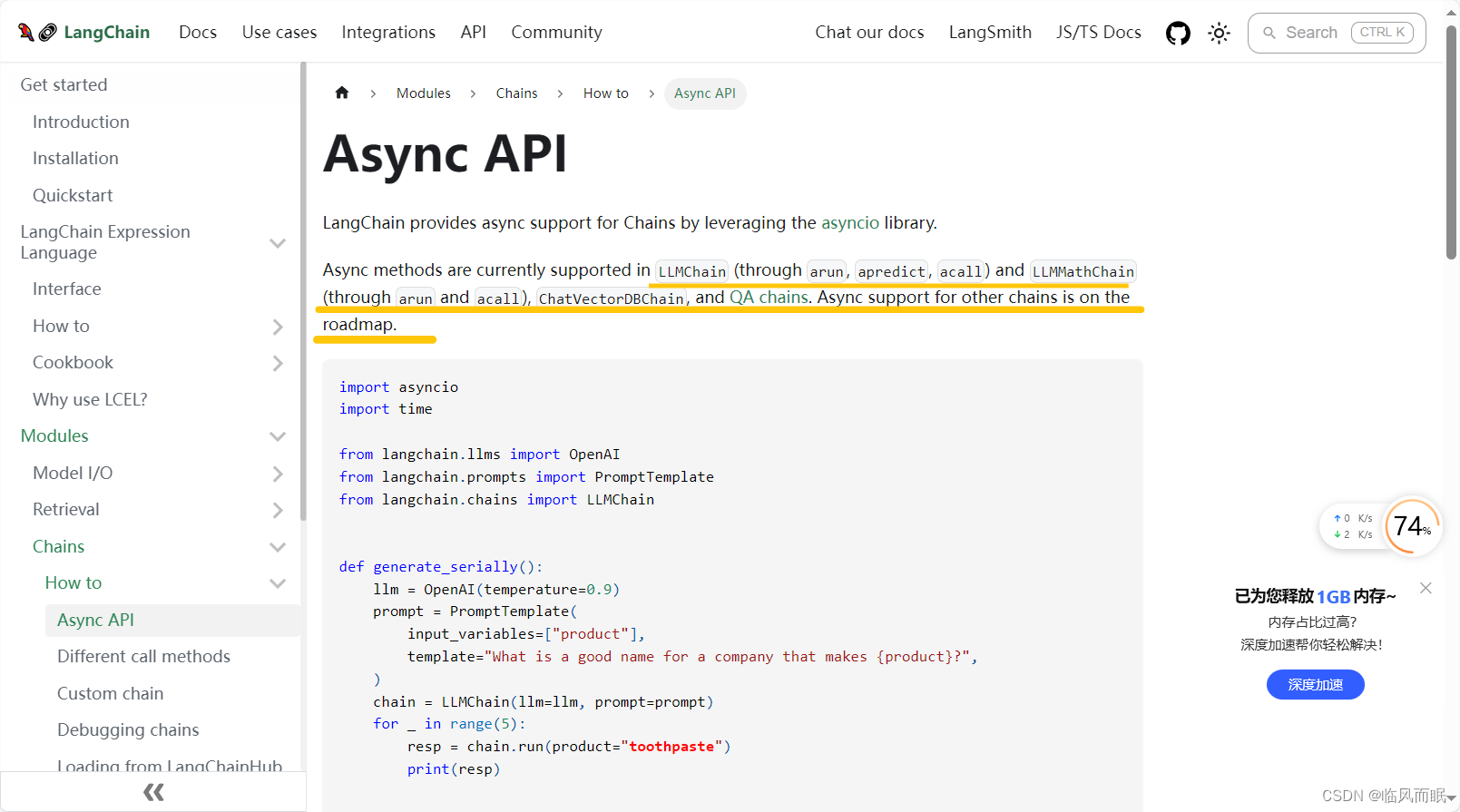1460x812 pixels.
Task: Click LLMMathChain inline code
Action: 1083,271
